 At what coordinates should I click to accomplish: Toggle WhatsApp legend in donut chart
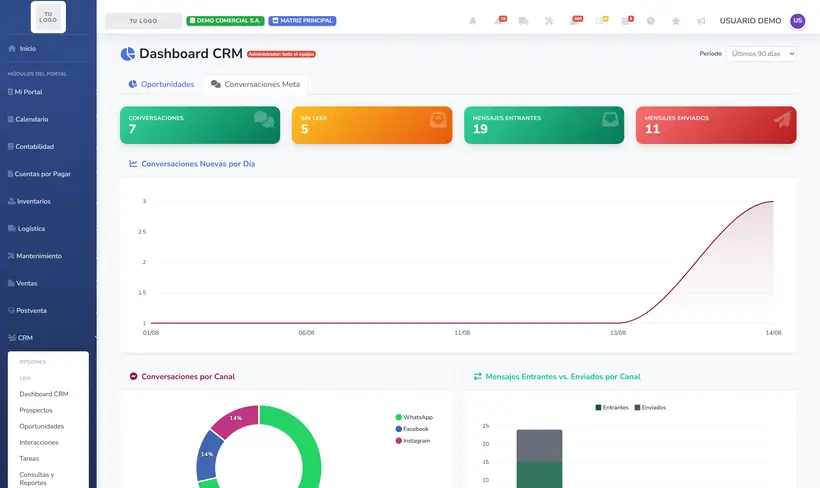click(414, 417)
